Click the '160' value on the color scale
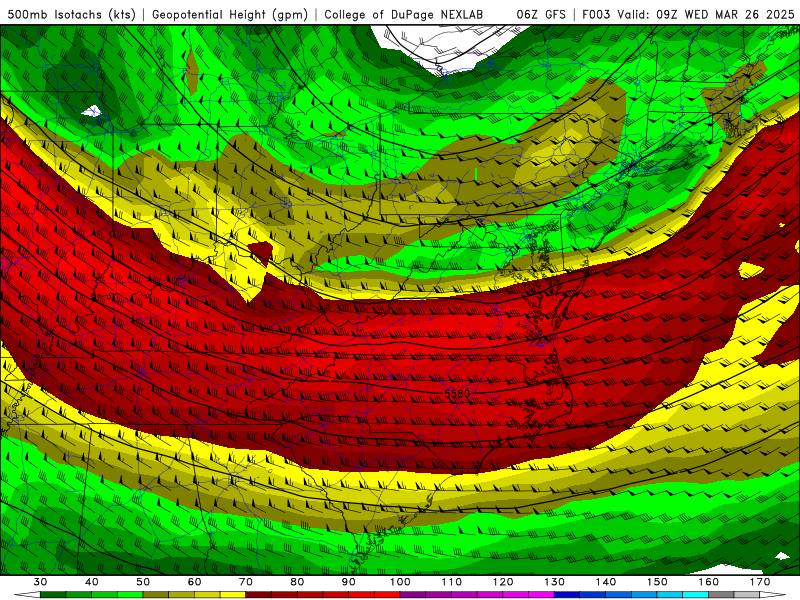The height and width of the screenshot is (600, 800). coord(709,582)
